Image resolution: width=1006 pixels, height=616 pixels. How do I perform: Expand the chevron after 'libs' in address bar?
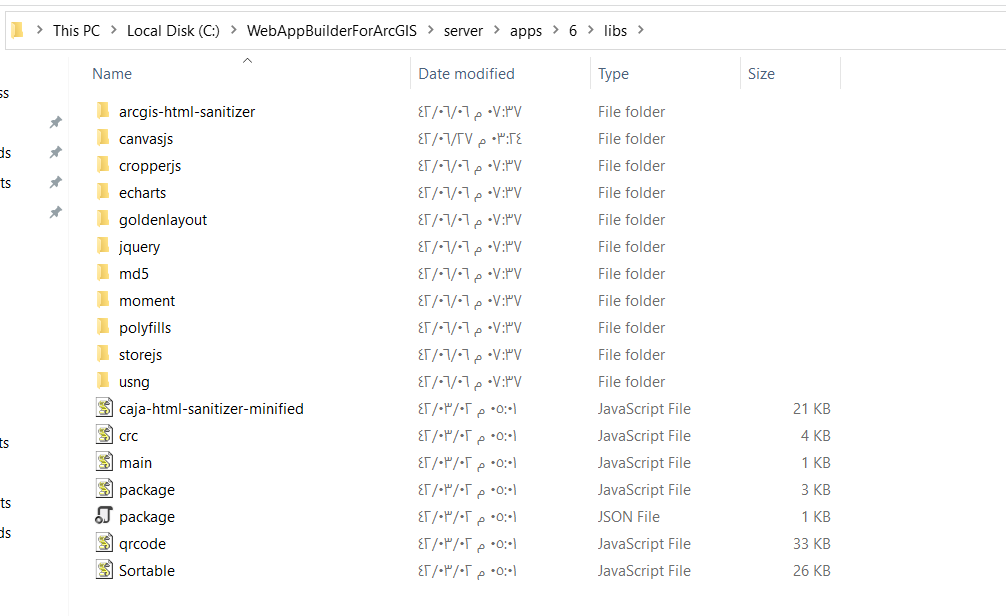pos(641,30)
